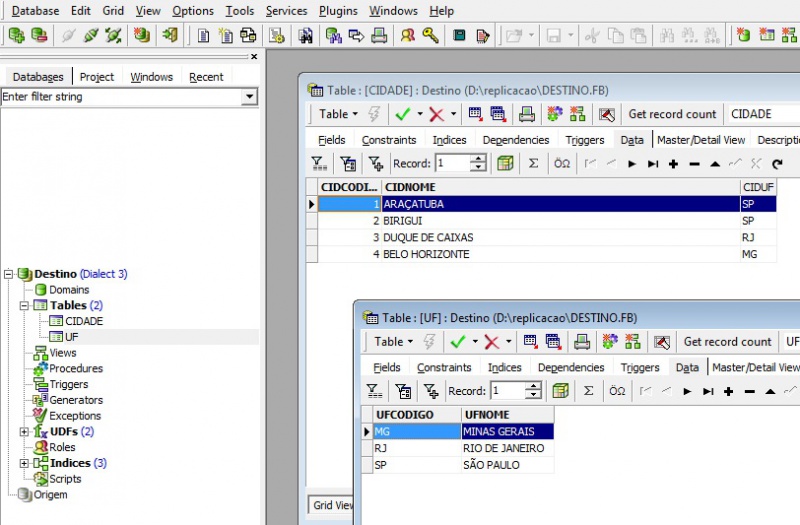Switch to Constraints tab in CIDADE window
The height and width of the screenshot is (525, 800).
[x=389, y=140]
